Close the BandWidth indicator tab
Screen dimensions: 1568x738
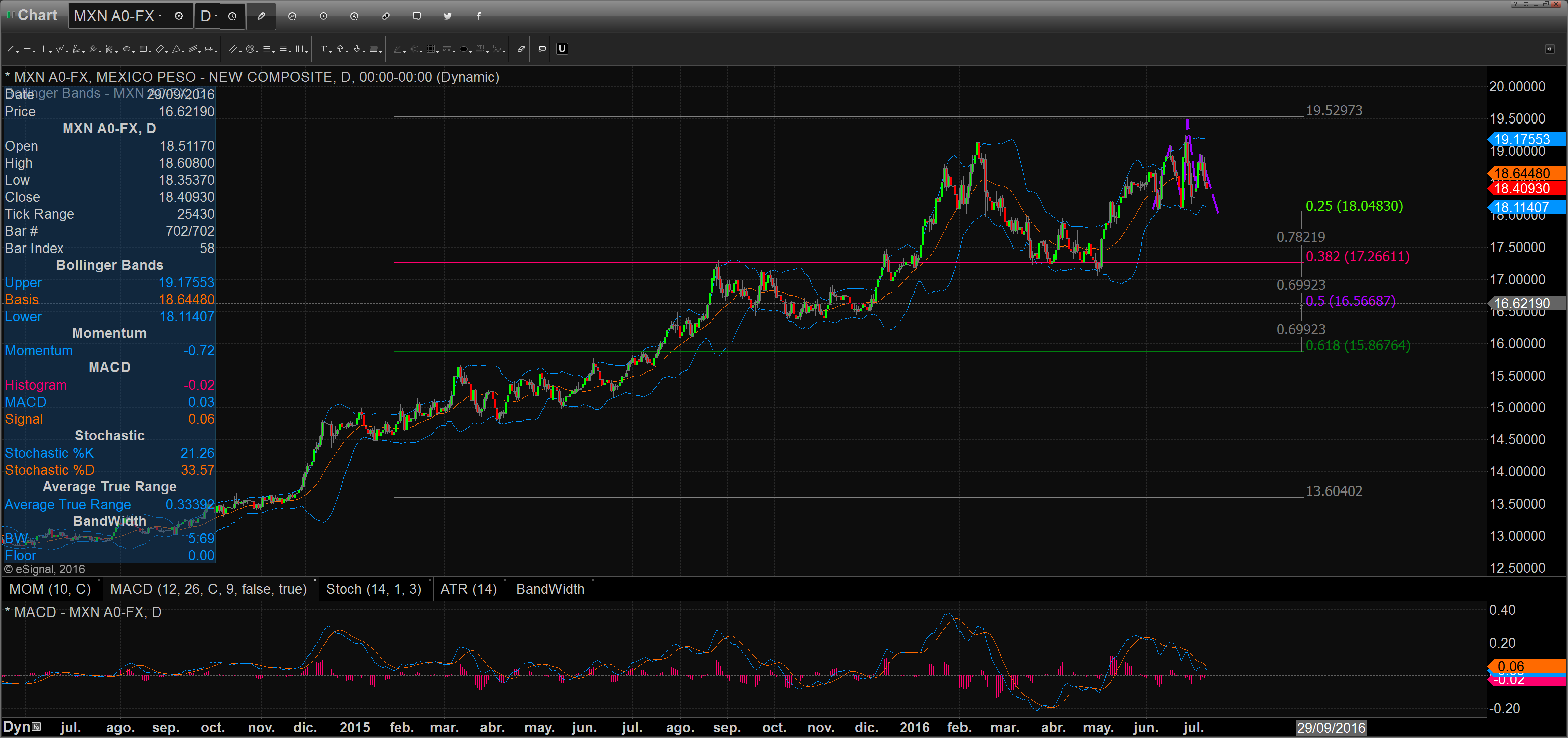pos(593,580)
